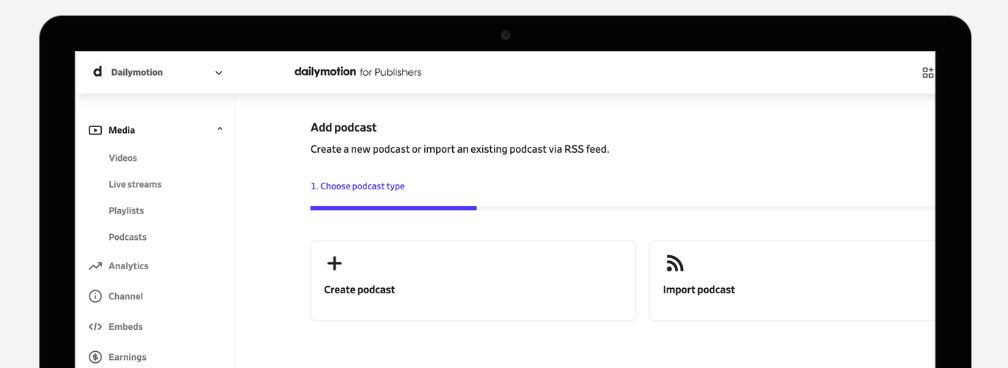Choose the Create podcast card
Screen dimensions: 1008x368
point(473,281)
